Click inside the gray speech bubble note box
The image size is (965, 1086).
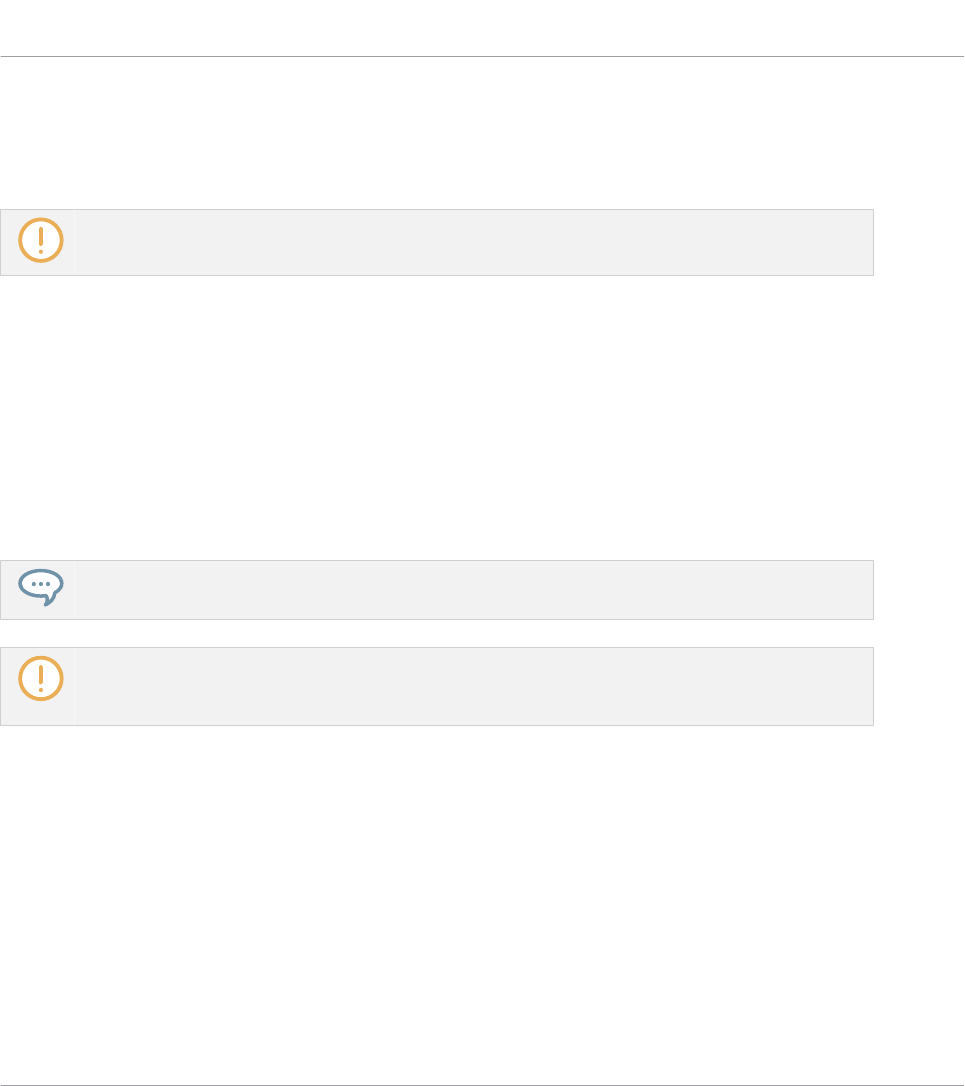[436, 590]
